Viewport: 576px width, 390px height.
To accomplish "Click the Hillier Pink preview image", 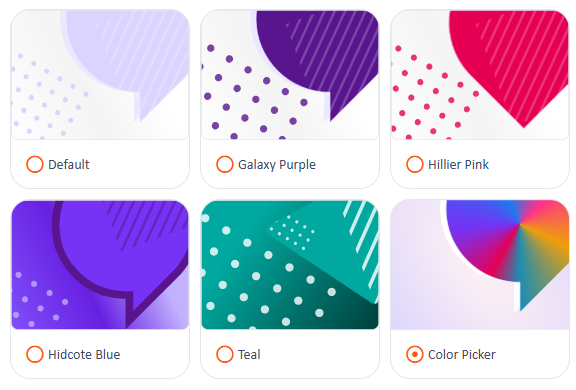I will click(480, 75).
